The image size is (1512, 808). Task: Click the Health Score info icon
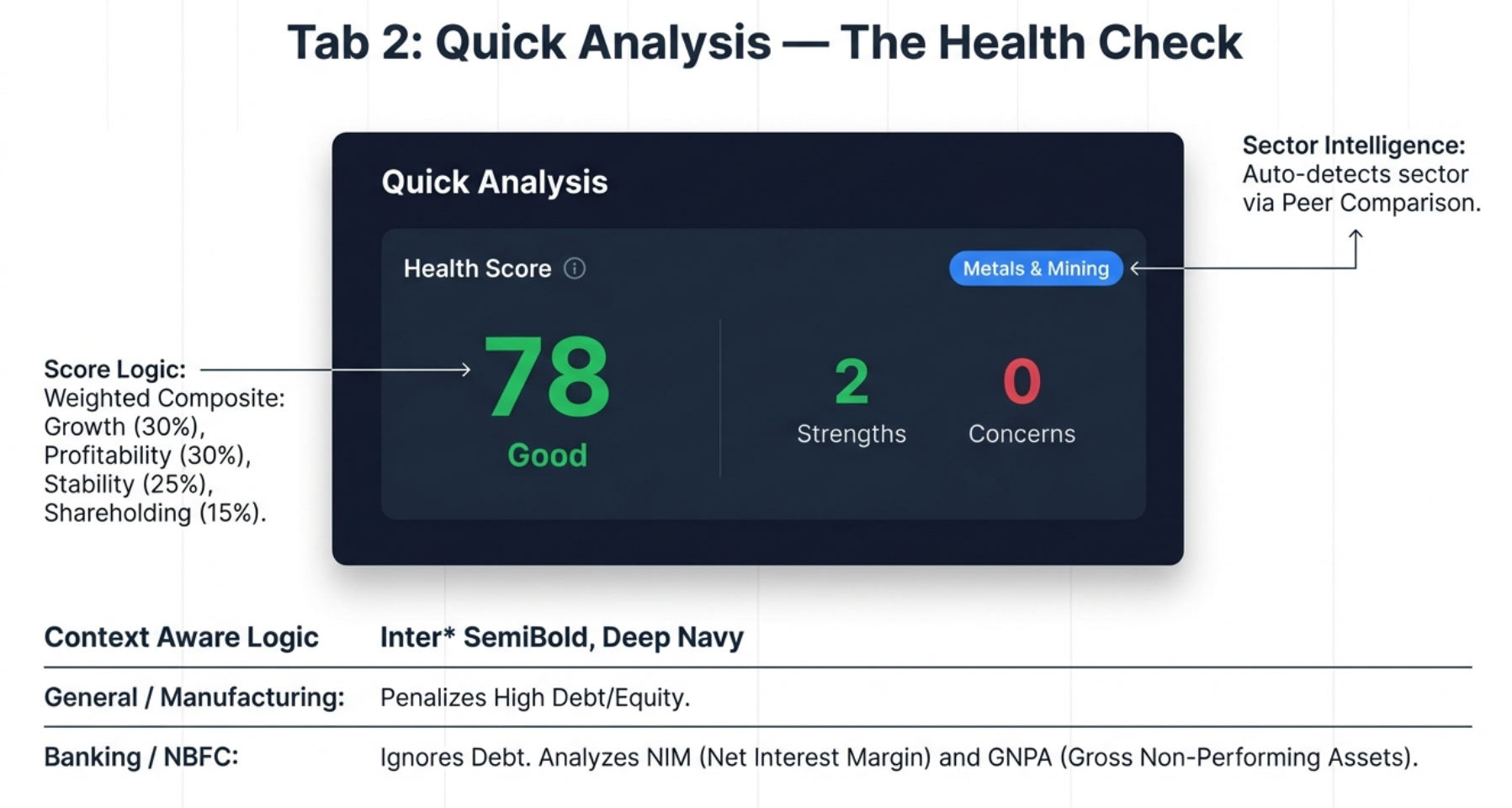click(x=575, y=268)
